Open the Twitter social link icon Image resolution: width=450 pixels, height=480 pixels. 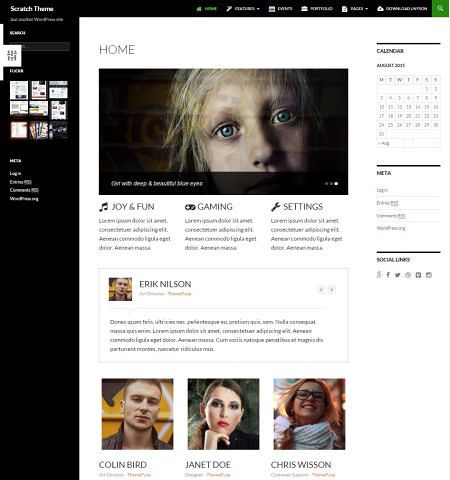click(397, 275)
